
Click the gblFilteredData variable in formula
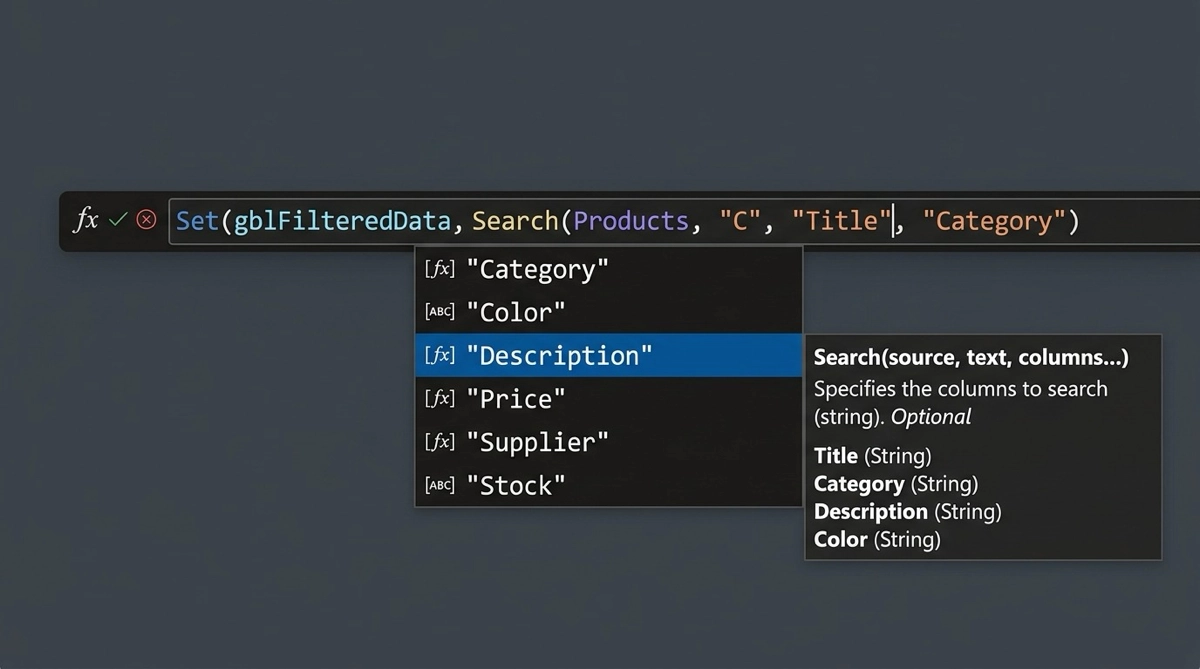click(343, 221)
